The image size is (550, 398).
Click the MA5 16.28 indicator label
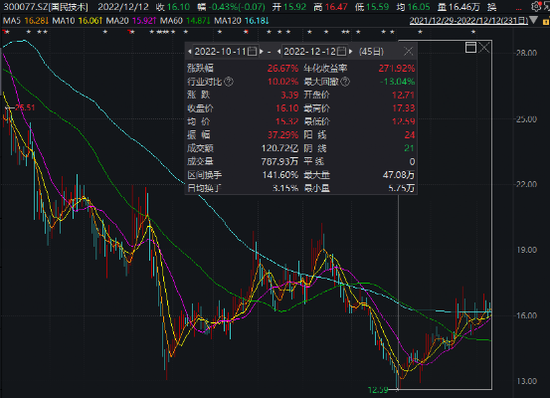point(26,21)
